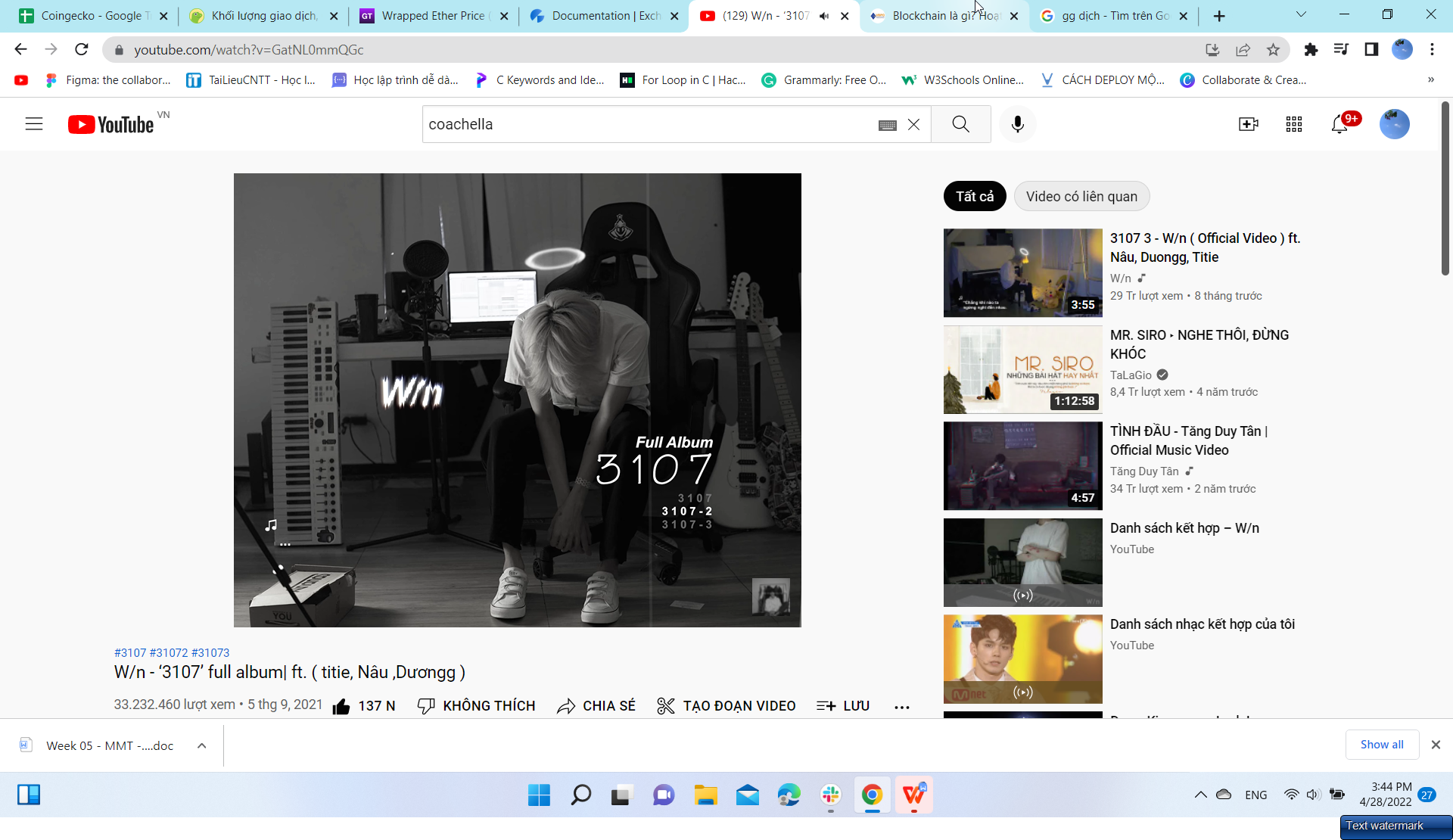The width and height of the screenshot is (1453, 840).
Task: Click the create video camera icon
Action: coord(1248,124)
